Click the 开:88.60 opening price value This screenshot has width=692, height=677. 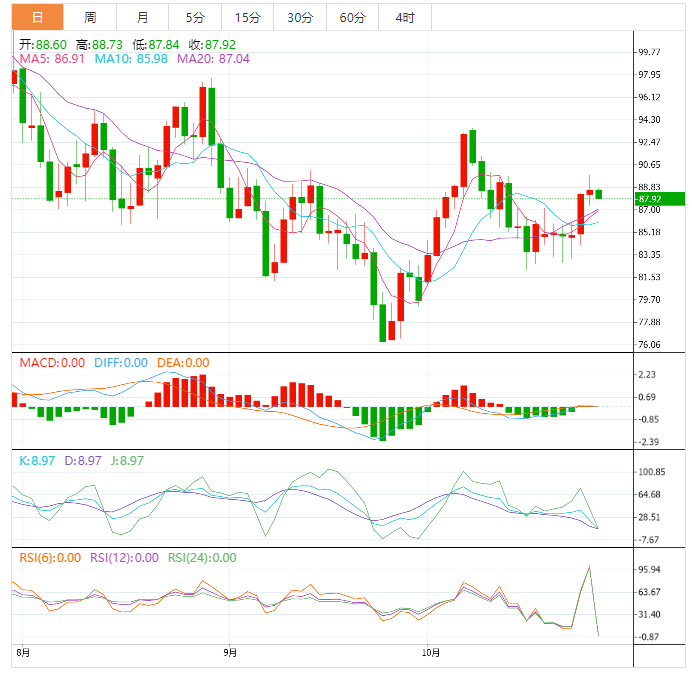point(43,45)
